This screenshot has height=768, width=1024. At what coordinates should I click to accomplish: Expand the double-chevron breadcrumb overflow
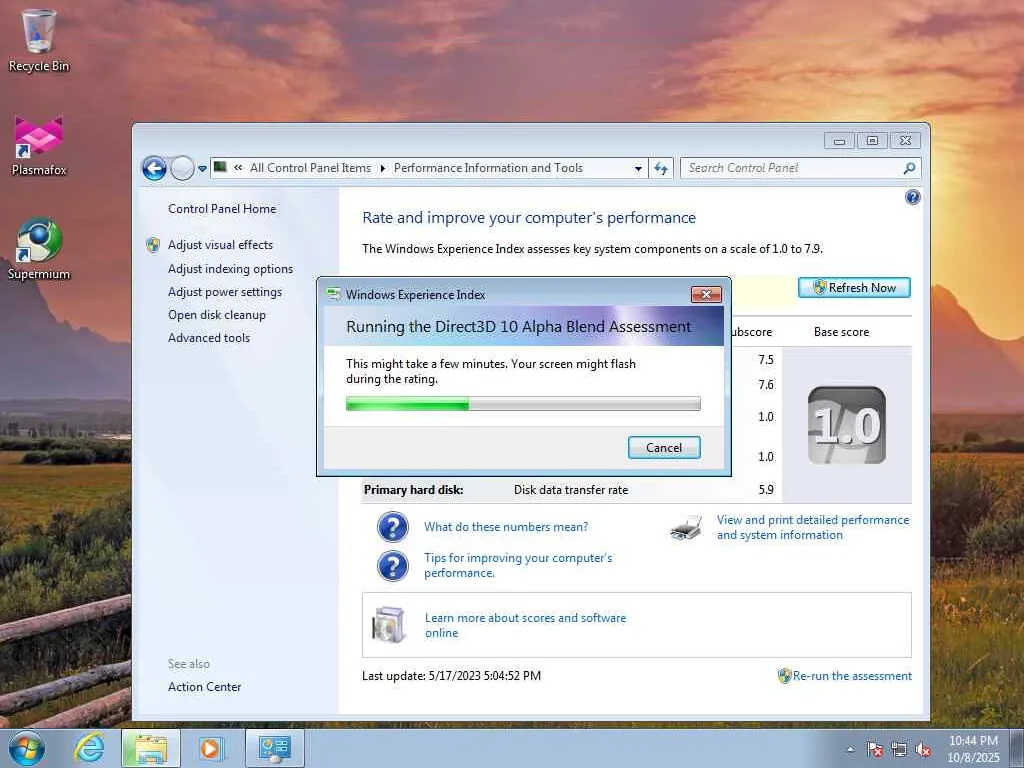click(x=238, y=168)
